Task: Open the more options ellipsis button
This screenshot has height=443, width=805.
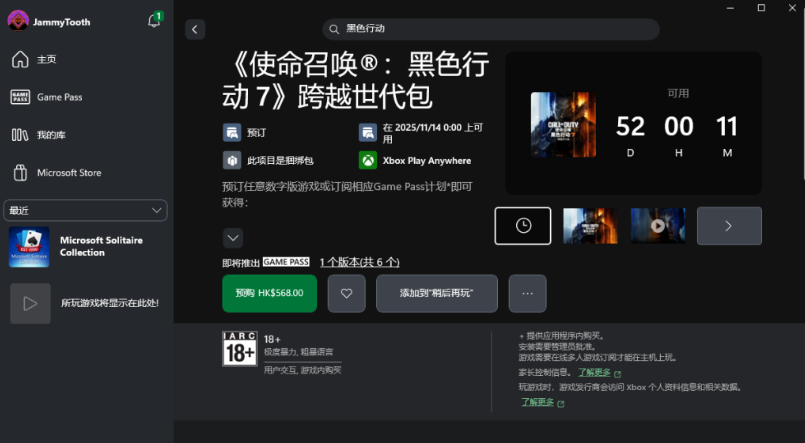Action: pyautogui.click(x=527, y=293)
